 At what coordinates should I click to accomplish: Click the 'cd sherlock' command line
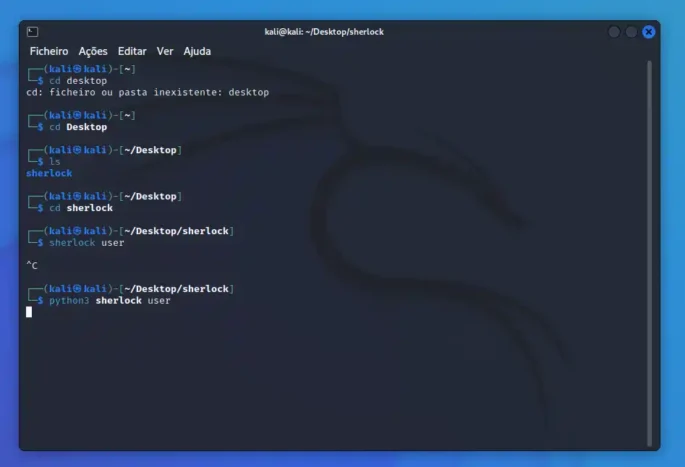point(81,208)
